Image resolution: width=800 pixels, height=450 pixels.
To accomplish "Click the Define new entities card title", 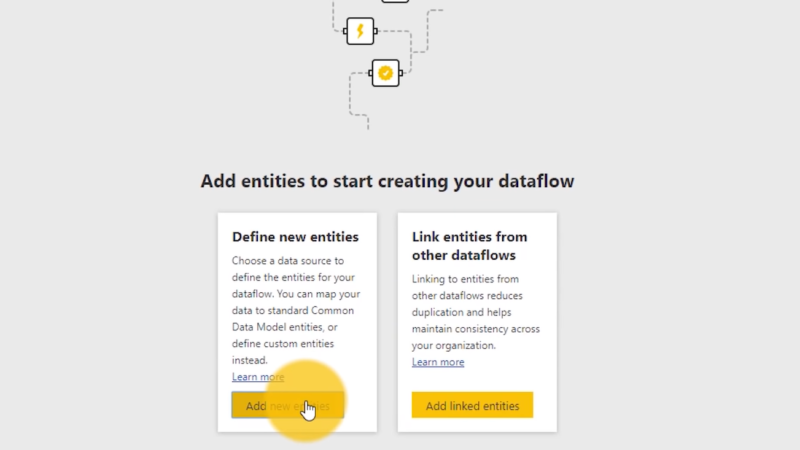I will (x=295, y=237).
